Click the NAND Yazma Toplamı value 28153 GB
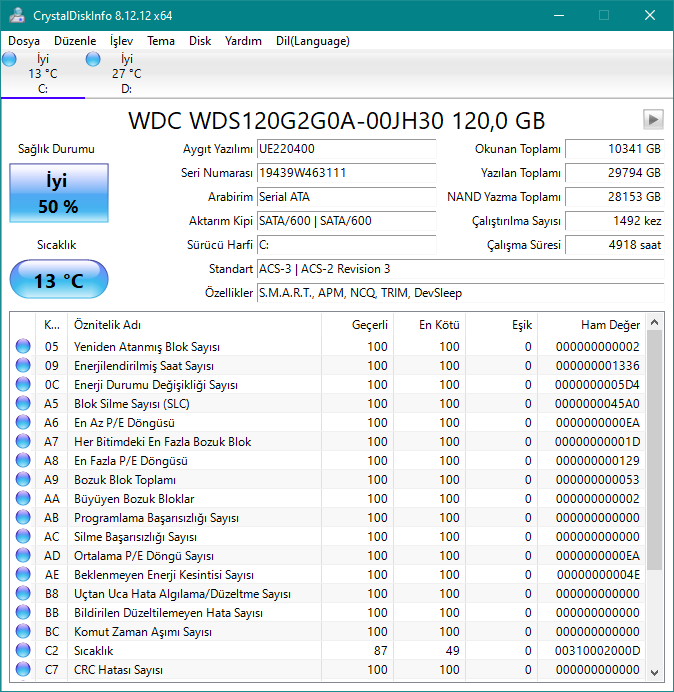674x692 pixels. [614, 196]
